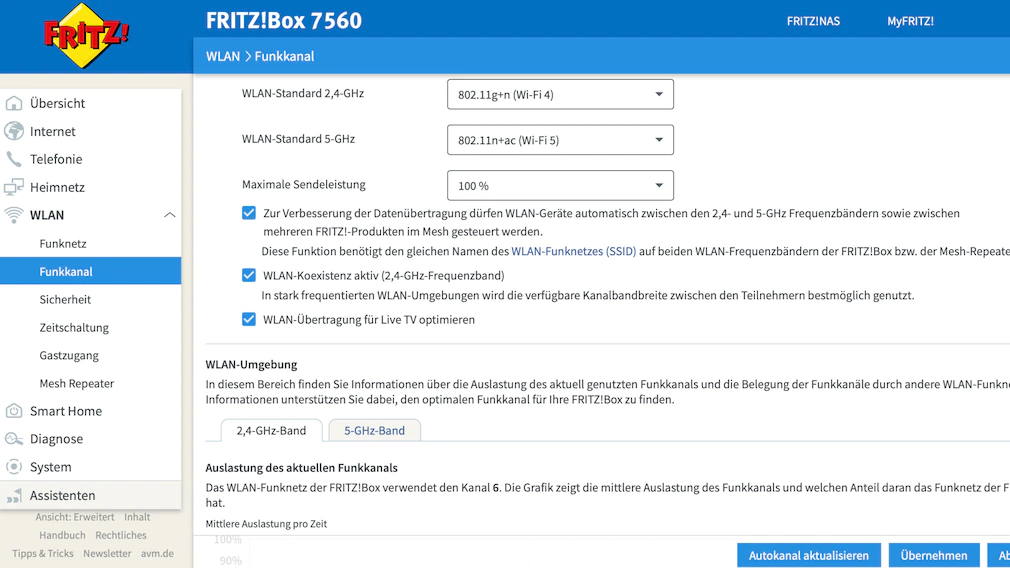The image size is (1010, 568).
Task: Click the Übernehmen button
Action: pos(934,555)
